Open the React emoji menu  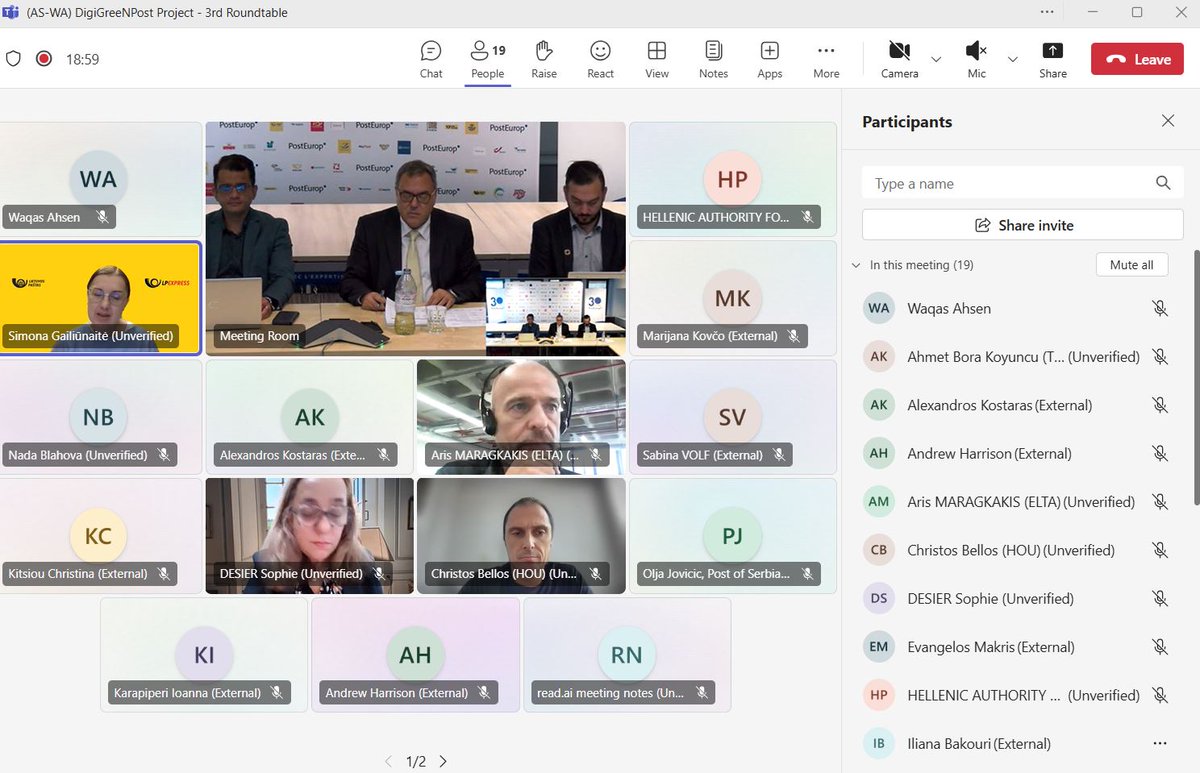click(x=600, y=59)
